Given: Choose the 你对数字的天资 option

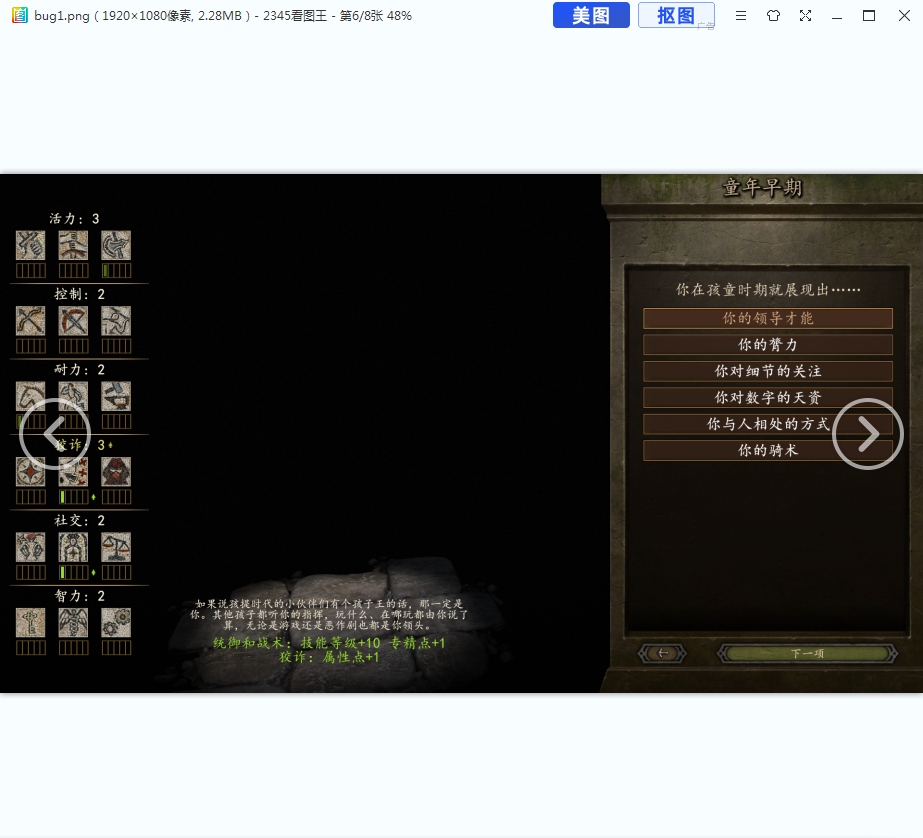Looking at the screenshot, I should pos(768,398).
